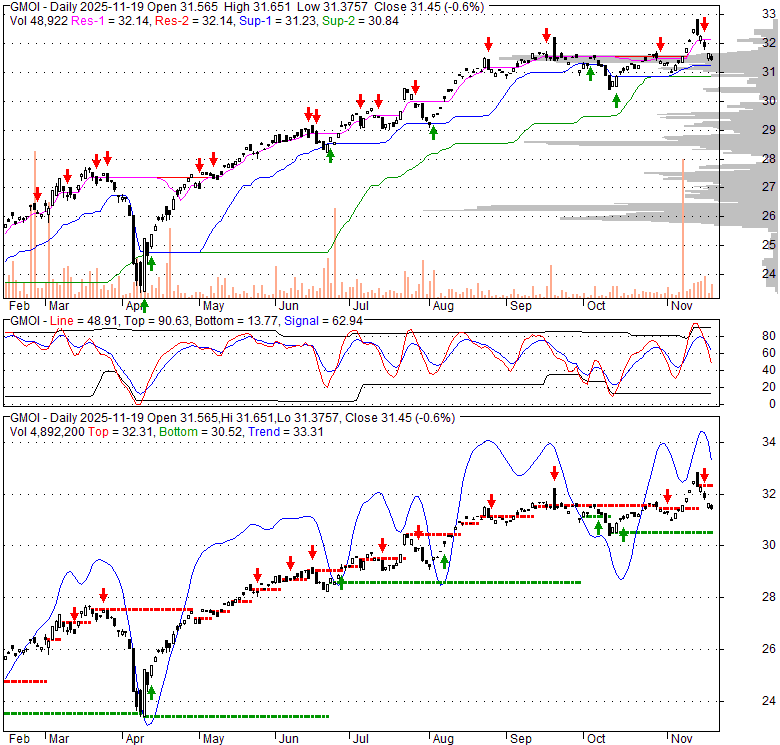Click 'Open 31.565' in the top chart header

point(185,7)
